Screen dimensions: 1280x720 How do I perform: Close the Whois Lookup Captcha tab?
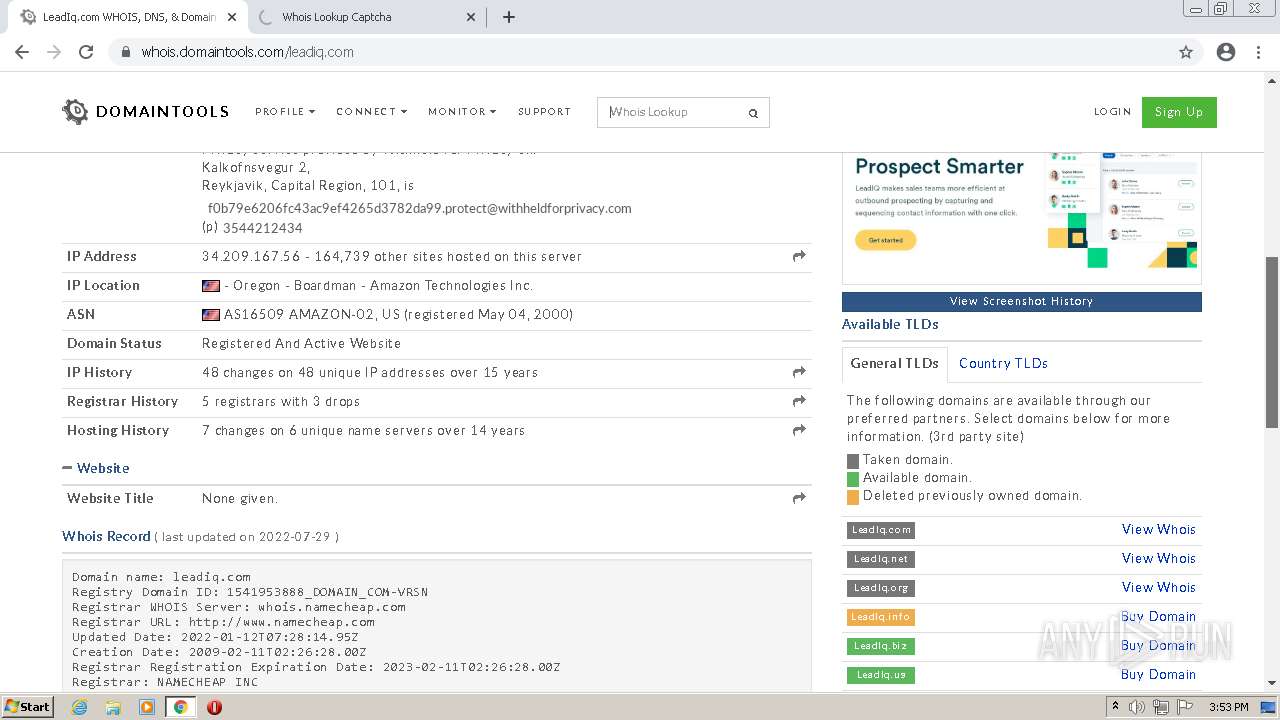[x=472, y=17]
